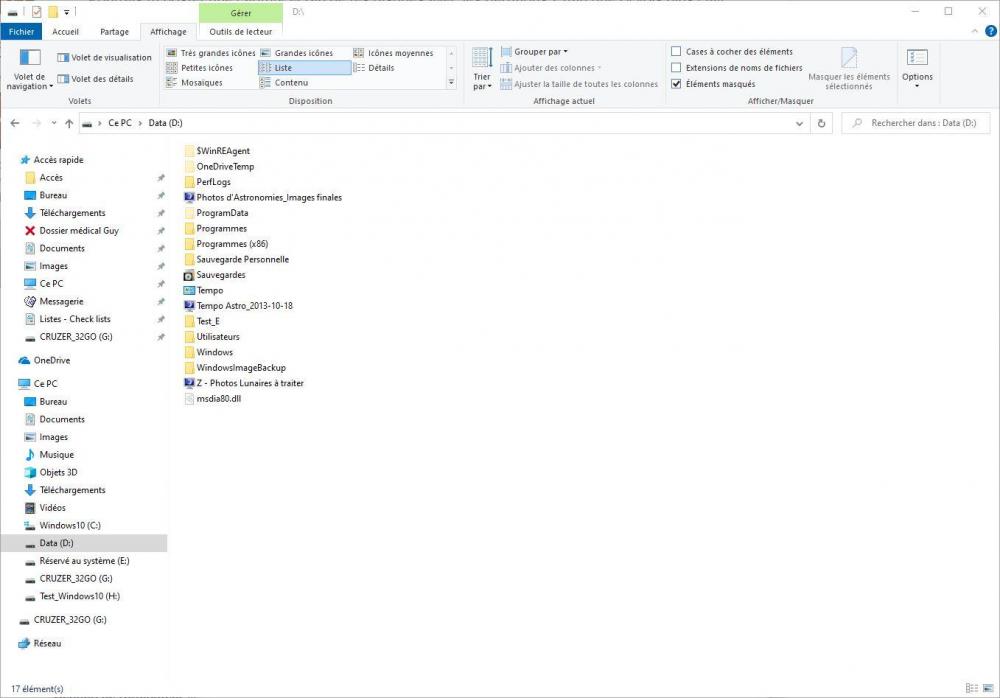Select the $WinREAgent folder
The height and width of the screenshot is (698, 1000).
coord(217,151)
